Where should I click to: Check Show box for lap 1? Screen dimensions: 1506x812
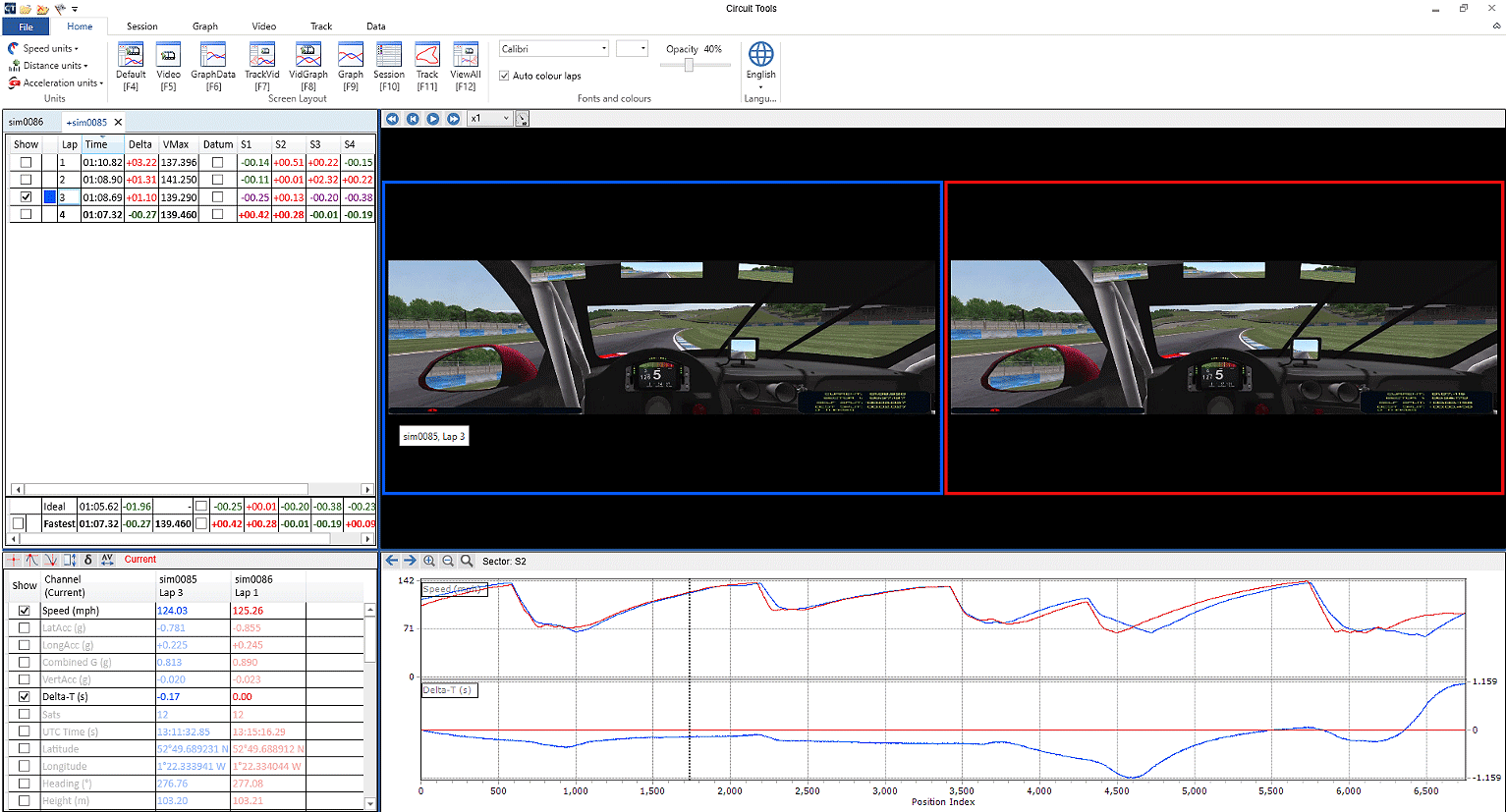coord(26,163)
